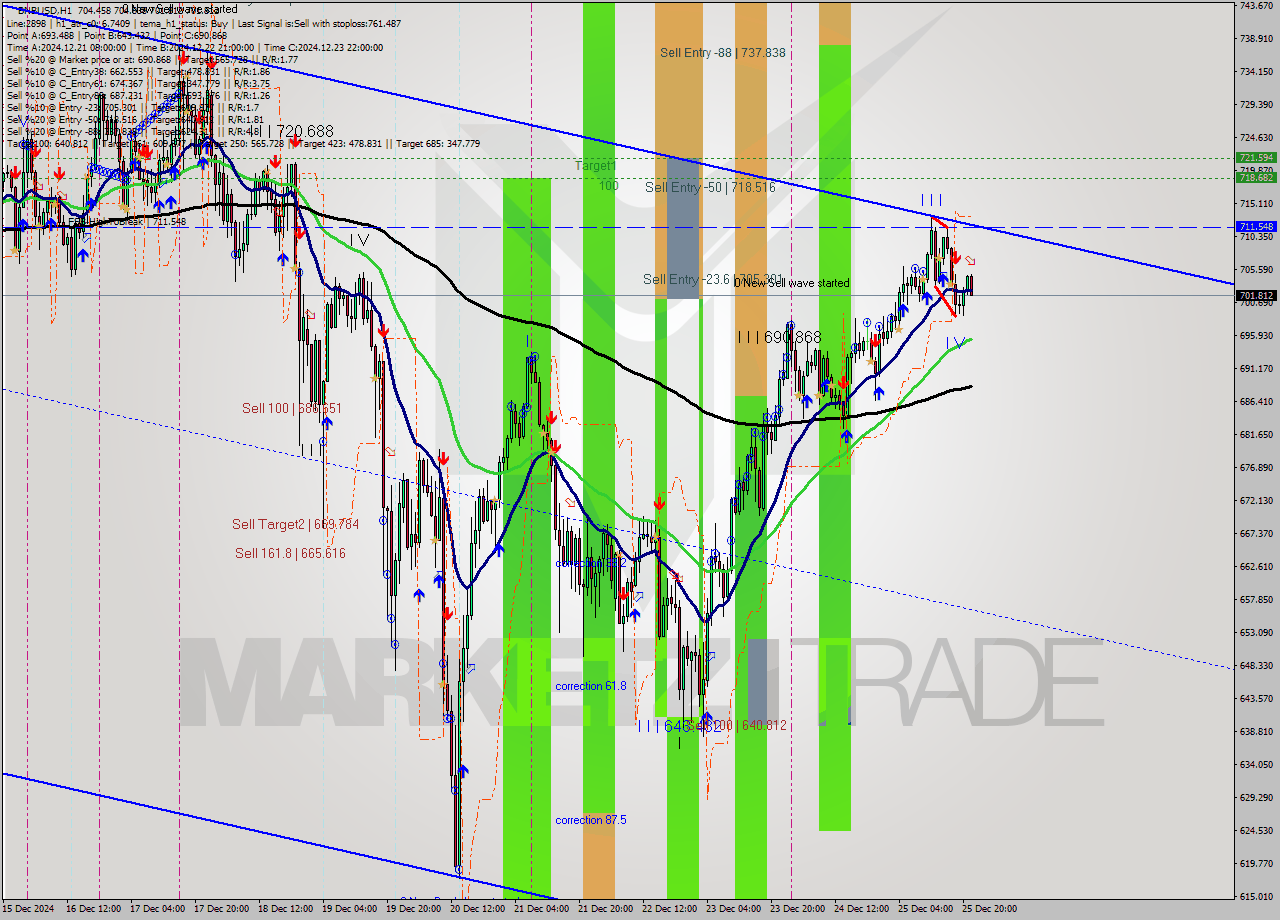Click 695.930 on the price axis
1280x920 pixels.
tap(1256, 336)
